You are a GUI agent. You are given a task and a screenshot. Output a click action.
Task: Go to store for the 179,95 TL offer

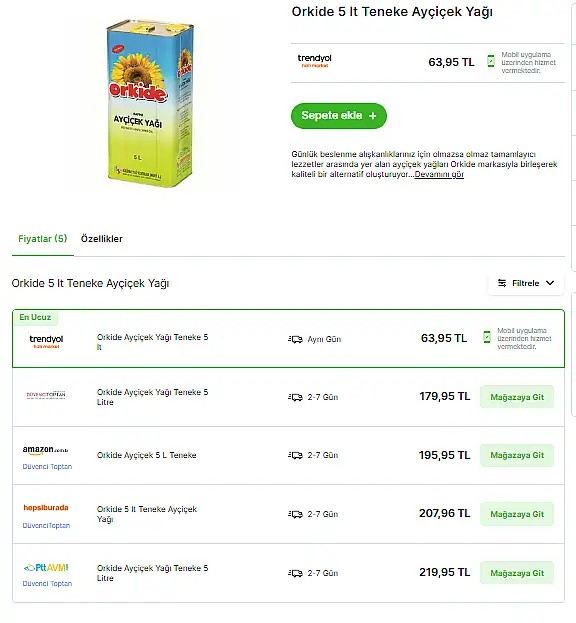pos(517,397)
